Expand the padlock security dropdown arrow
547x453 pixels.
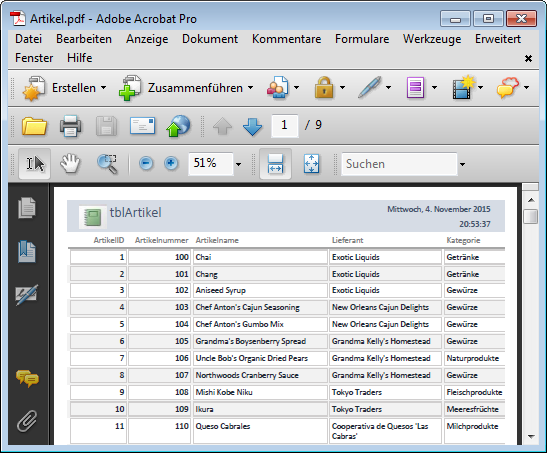(342, 88)
